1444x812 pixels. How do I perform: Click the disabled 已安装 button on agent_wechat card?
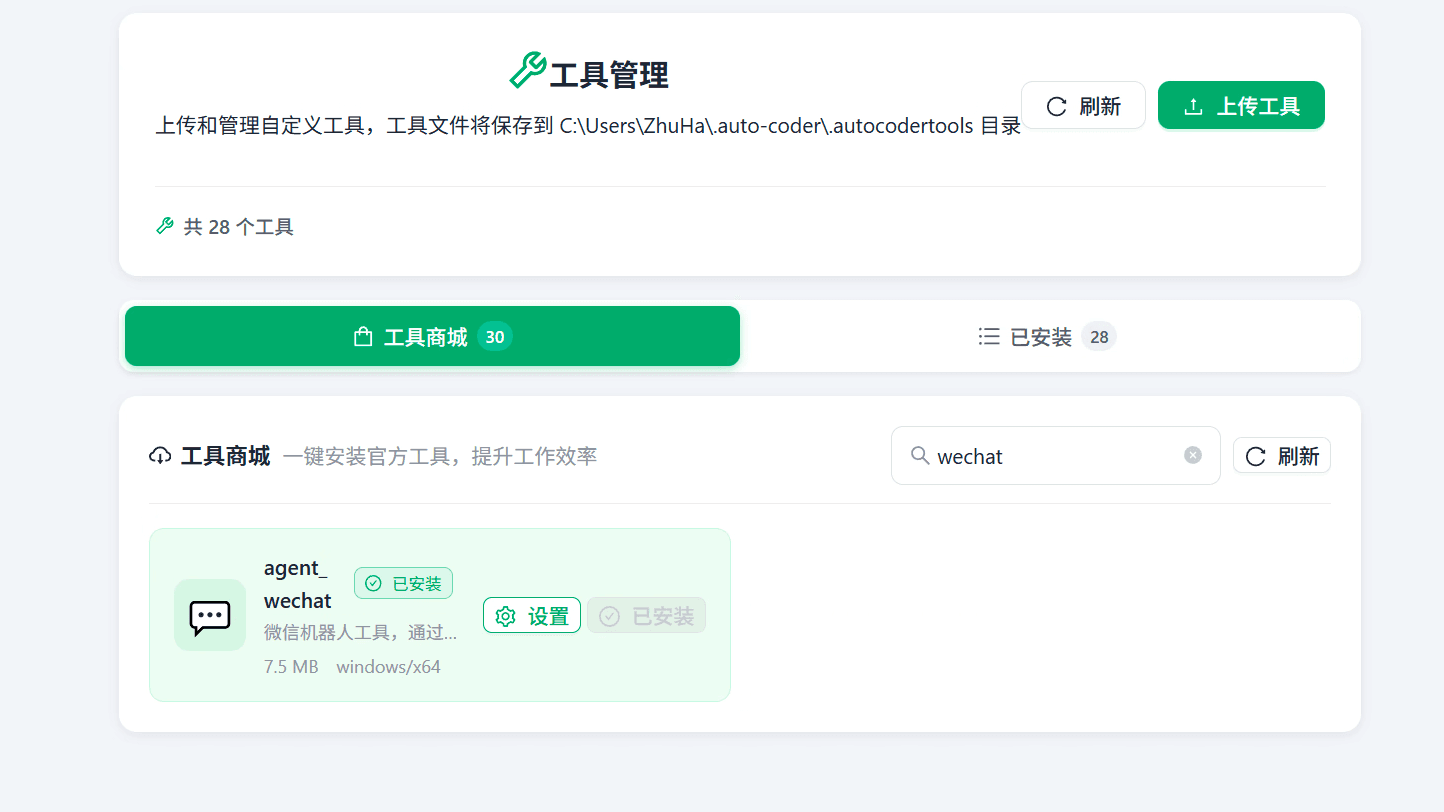(646, 615)
